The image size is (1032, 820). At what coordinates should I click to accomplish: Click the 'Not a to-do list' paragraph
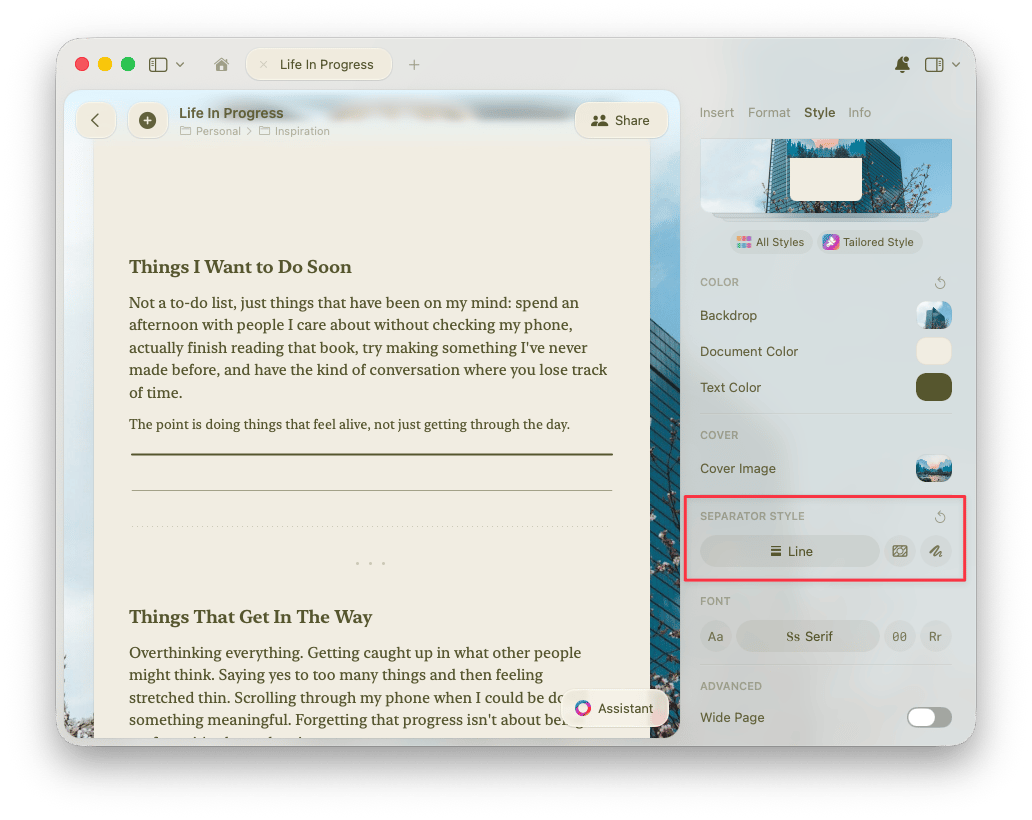369,347
